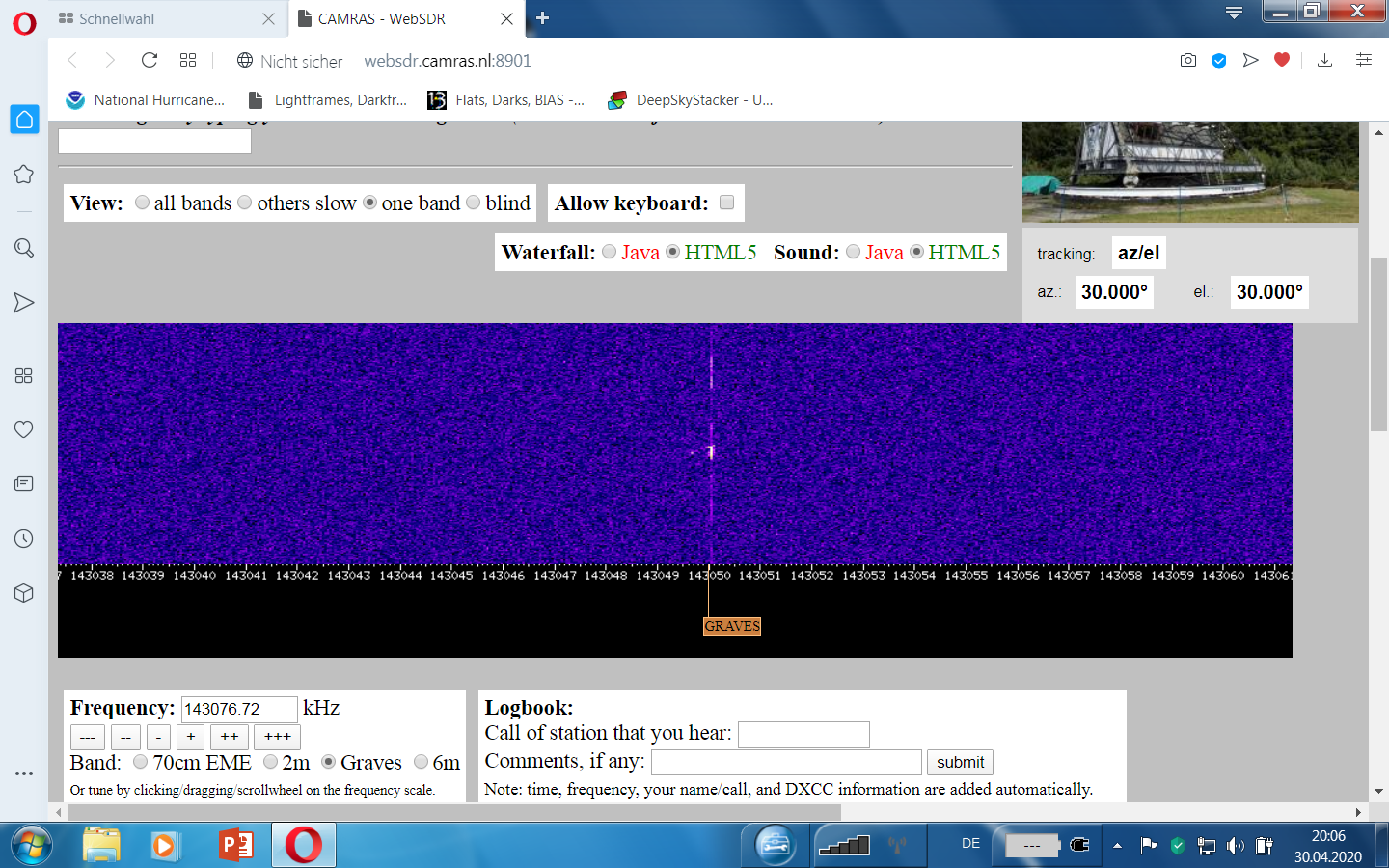Open the Opera menu logo
The image size is (1389, 868).
click(24, 23)
